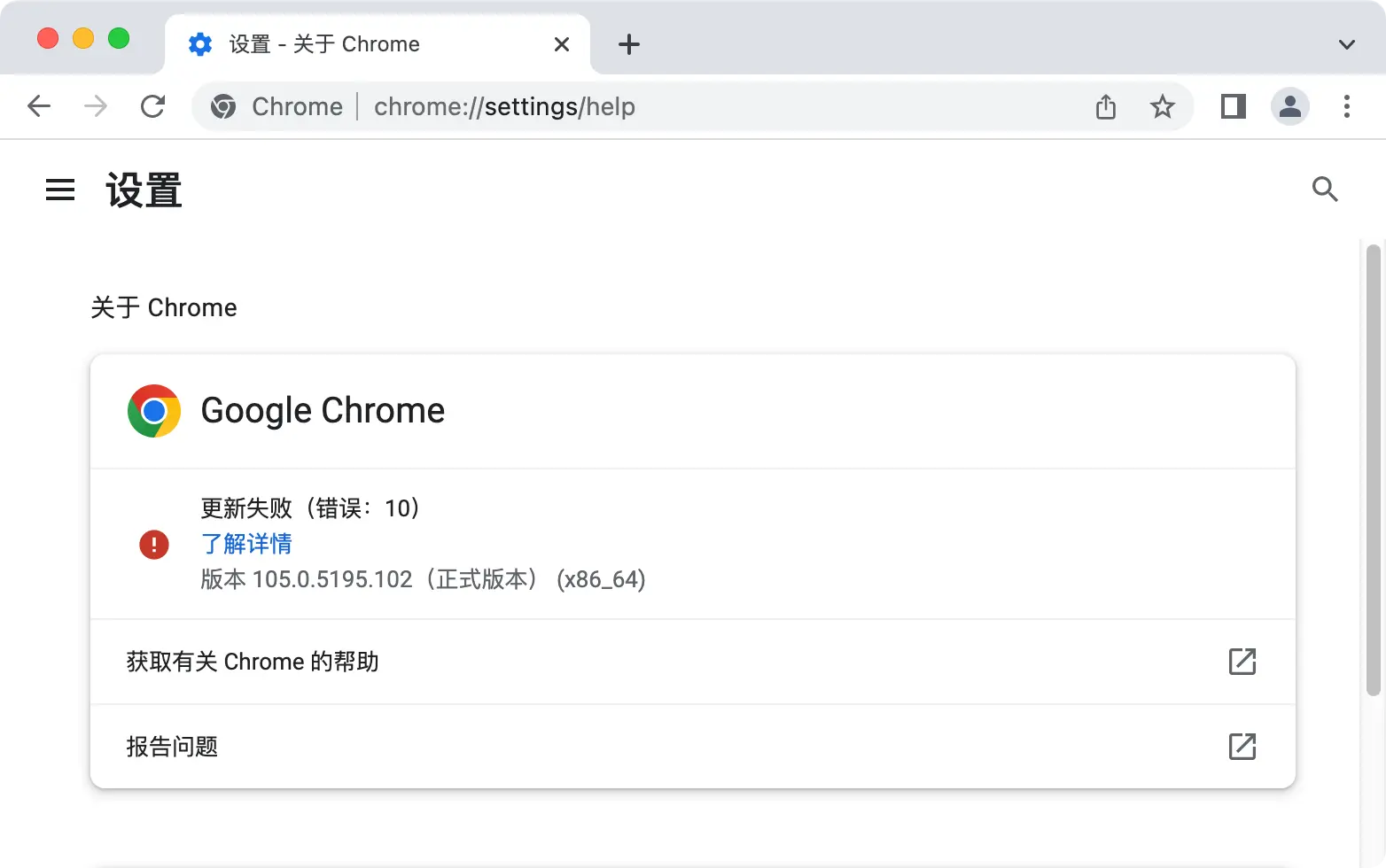Screen dimensions: 1386x868
Task: Click the Chrome logo in Google Chrome card
Action: pos(153,410)
